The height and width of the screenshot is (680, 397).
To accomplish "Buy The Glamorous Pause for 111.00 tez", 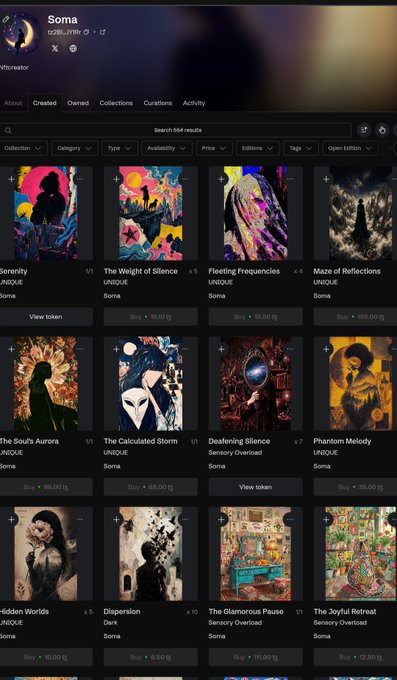I will tap(256, 657).
